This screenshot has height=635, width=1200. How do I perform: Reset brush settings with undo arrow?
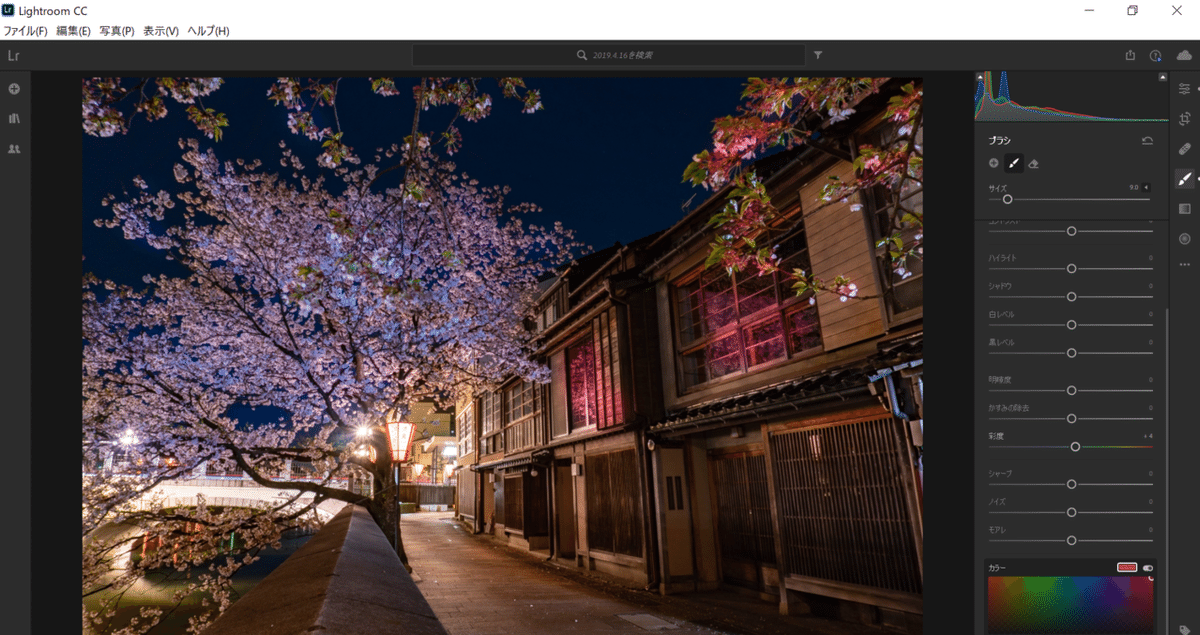(1147, 141)
